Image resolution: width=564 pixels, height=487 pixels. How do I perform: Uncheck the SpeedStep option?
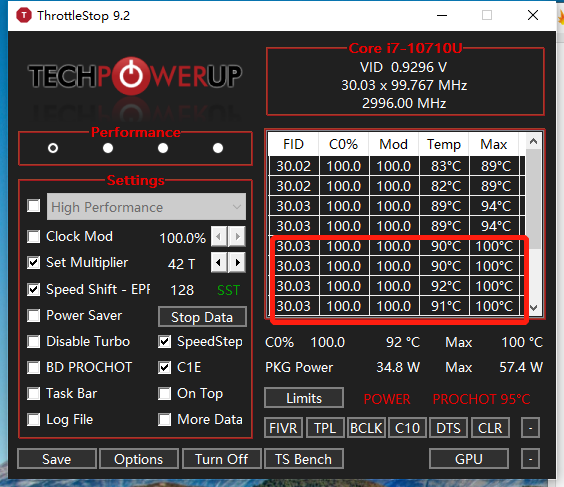pos(165,341)
